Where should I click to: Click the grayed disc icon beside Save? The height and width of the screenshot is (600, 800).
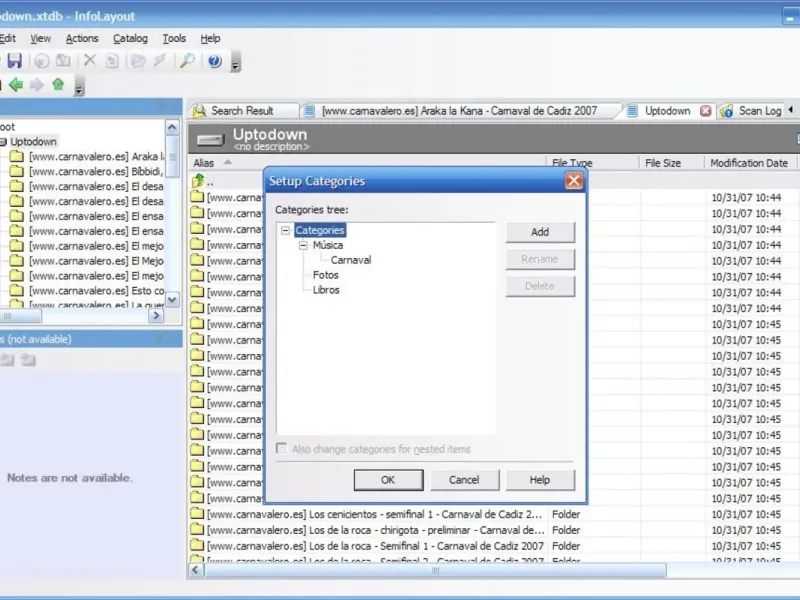pos(42,61)
